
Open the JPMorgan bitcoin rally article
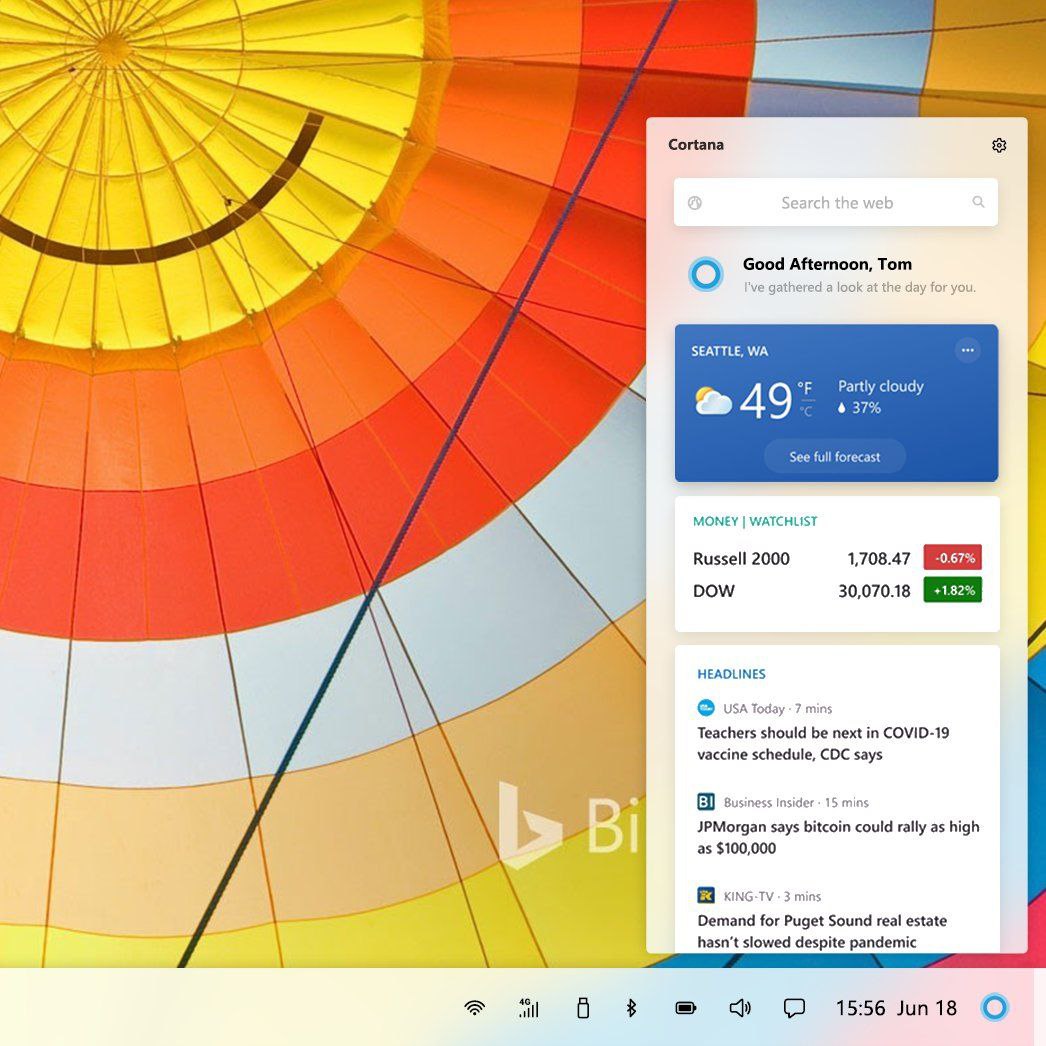tap(838, 838)
